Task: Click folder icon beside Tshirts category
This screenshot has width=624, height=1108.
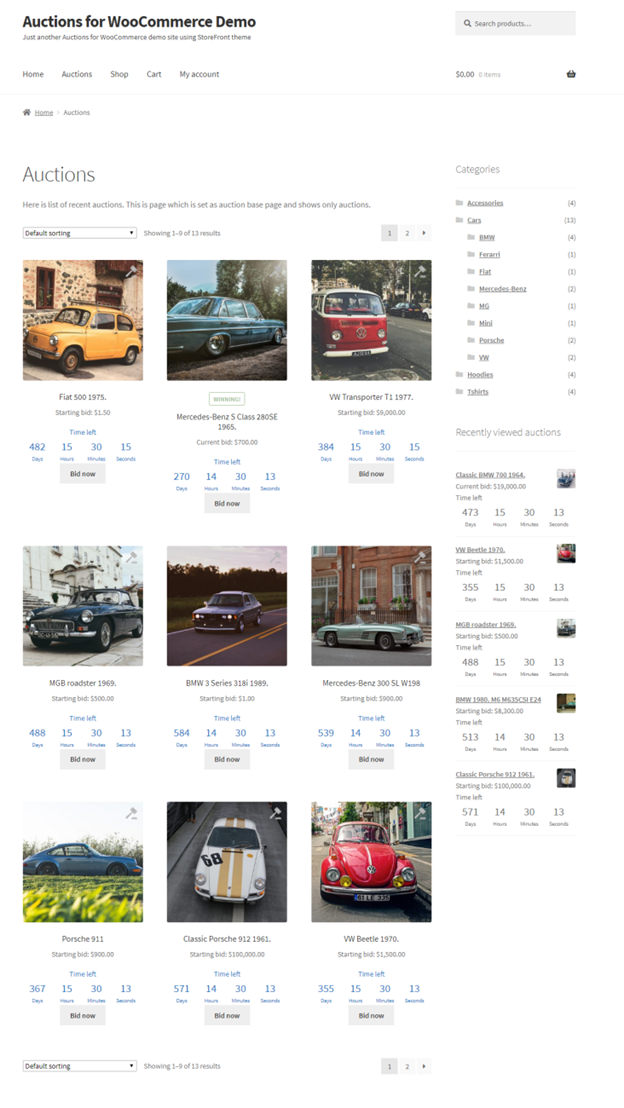Action: click(459, 392)
